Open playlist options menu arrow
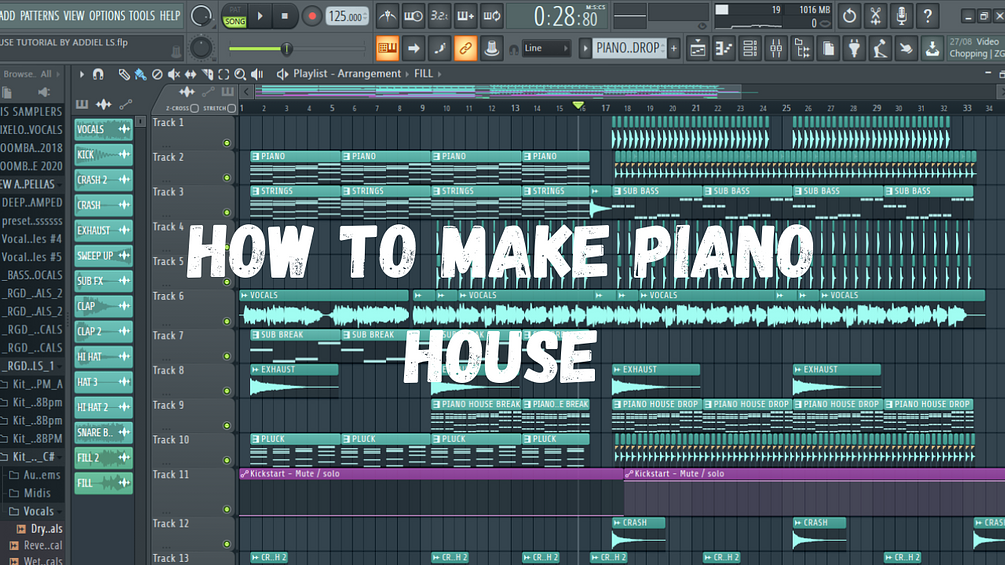Image resolution: width=1005 pixels, height=565 pixels. pos(81,74)
